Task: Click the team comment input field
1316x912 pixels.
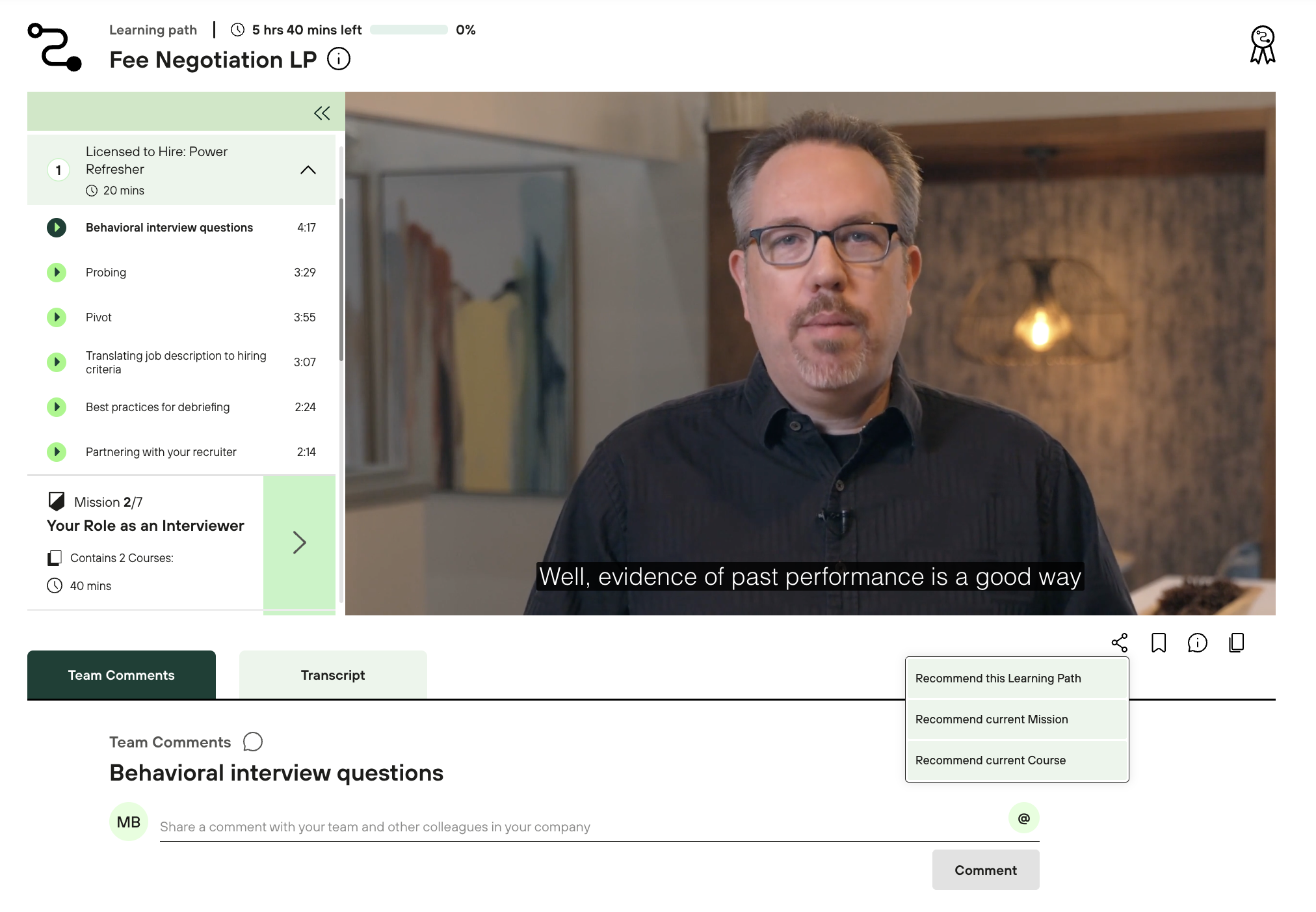Action: tap(579, 827)
